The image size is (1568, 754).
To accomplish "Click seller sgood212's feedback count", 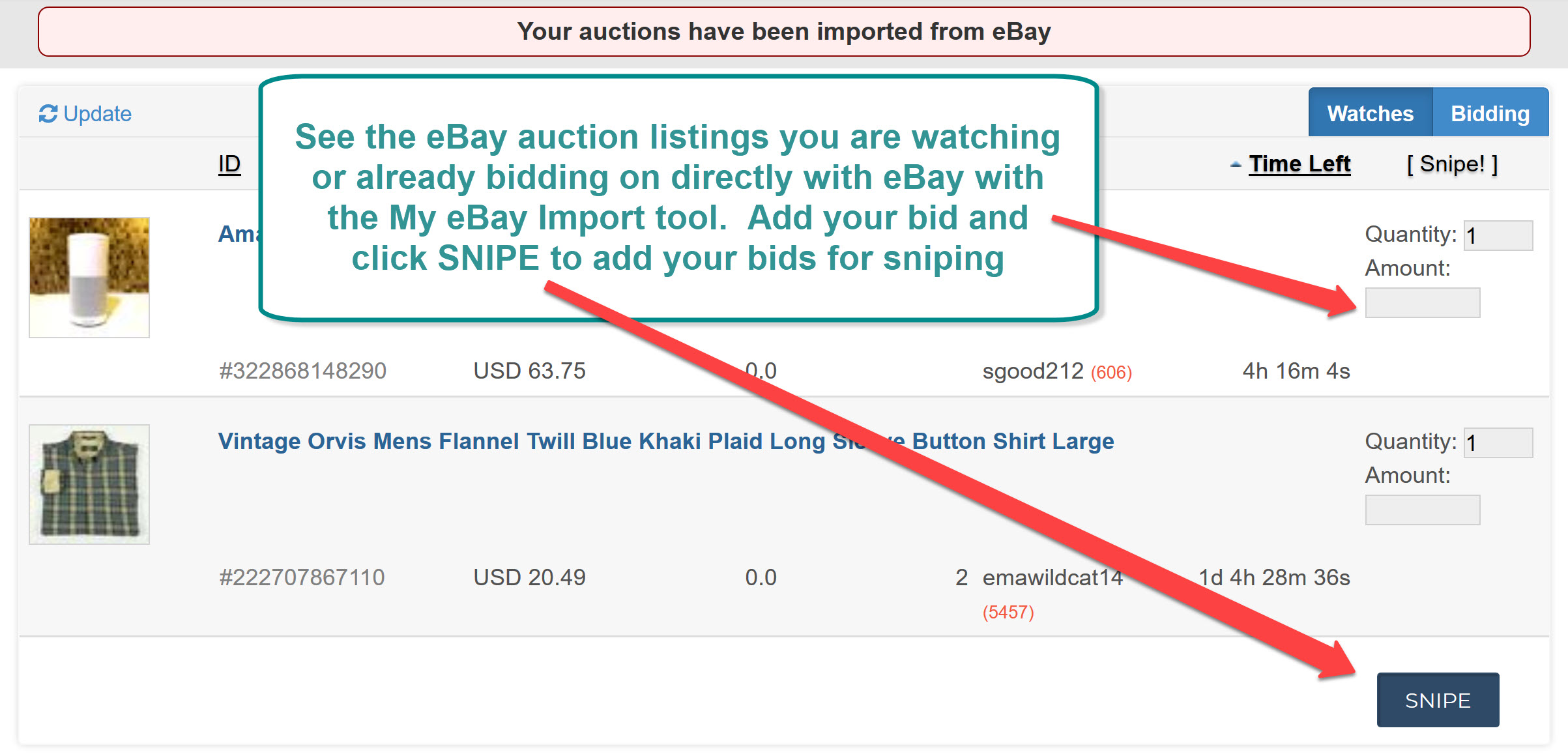I will point(1110,371).
